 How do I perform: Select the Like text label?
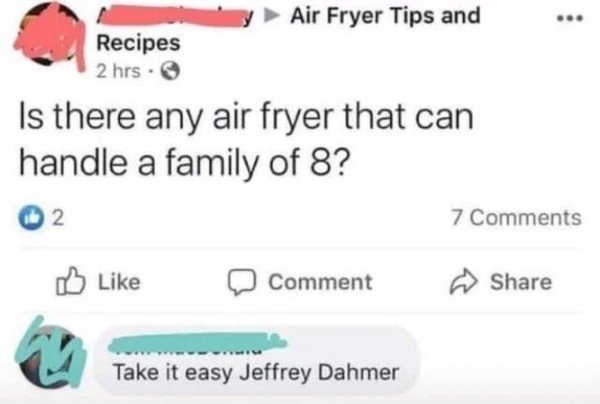coord(119,282)
